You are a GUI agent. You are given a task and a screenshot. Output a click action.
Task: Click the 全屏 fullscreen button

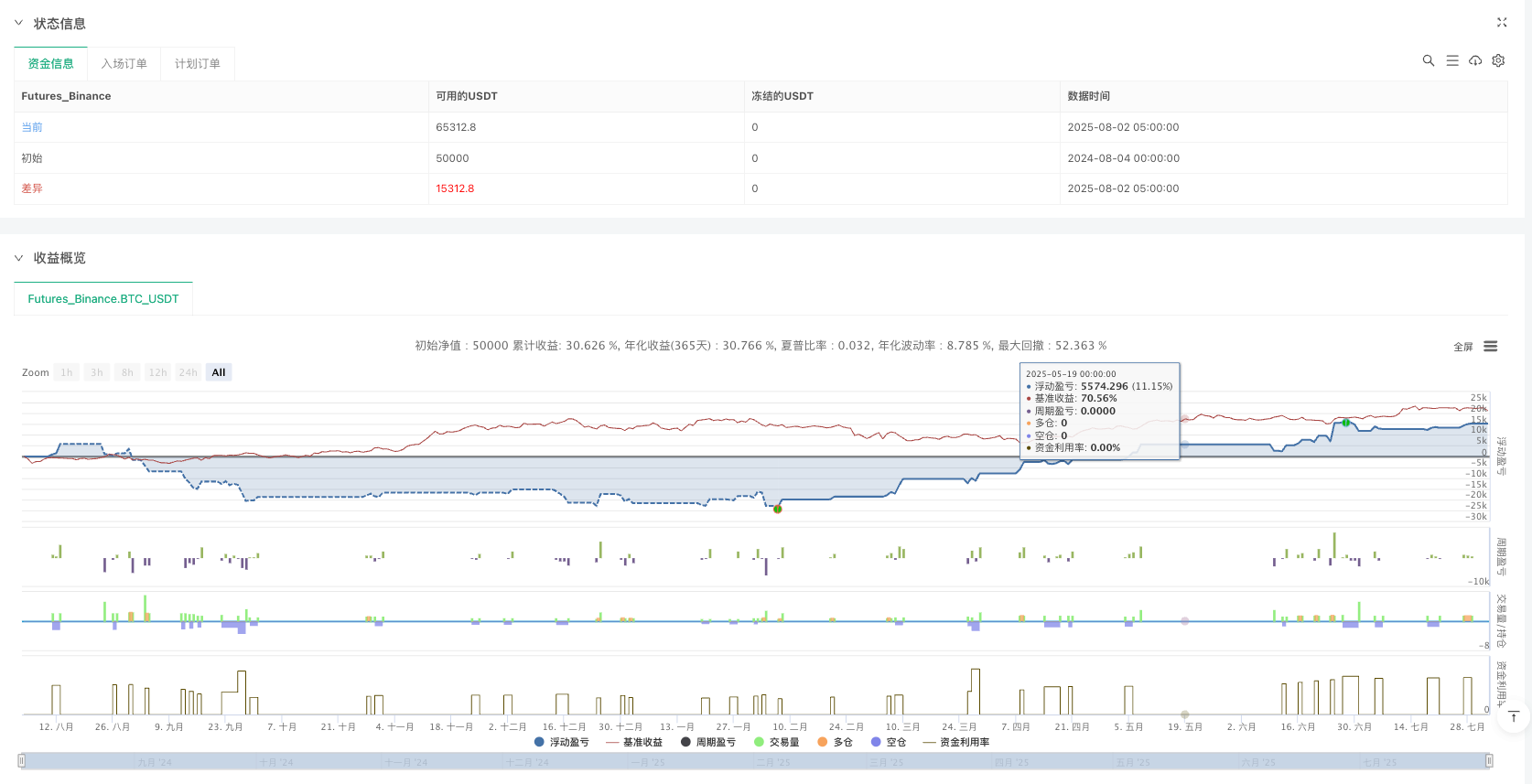pyautogui.click(x=1462, y=347)
